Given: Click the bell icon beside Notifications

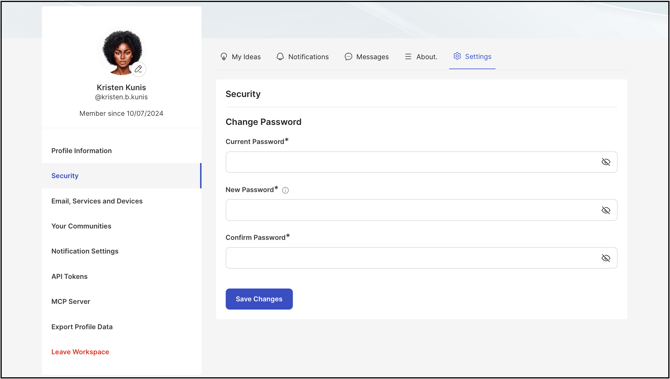Looking at the screenshot, I should click(280, 56).
